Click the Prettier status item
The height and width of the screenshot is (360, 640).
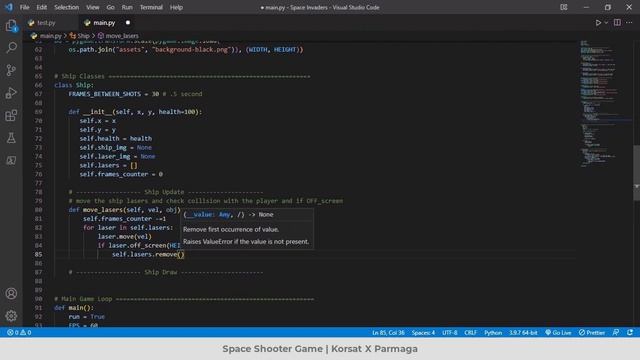tap(592, 333)
